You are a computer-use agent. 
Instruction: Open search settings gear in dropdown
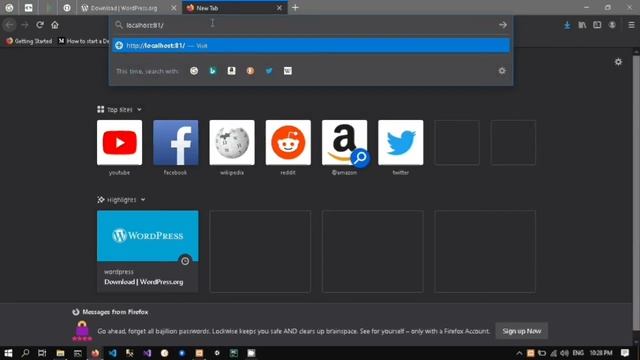pyautogui.click(x=502, y=71)
